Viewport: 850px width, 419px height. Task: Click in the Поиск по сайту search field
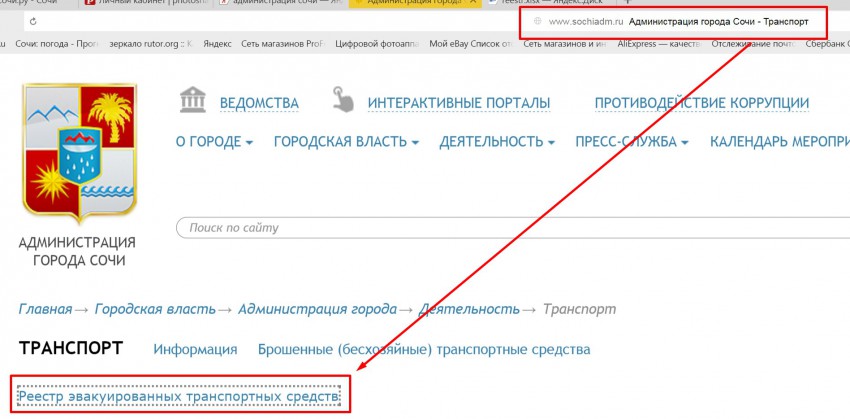[500, 228]
